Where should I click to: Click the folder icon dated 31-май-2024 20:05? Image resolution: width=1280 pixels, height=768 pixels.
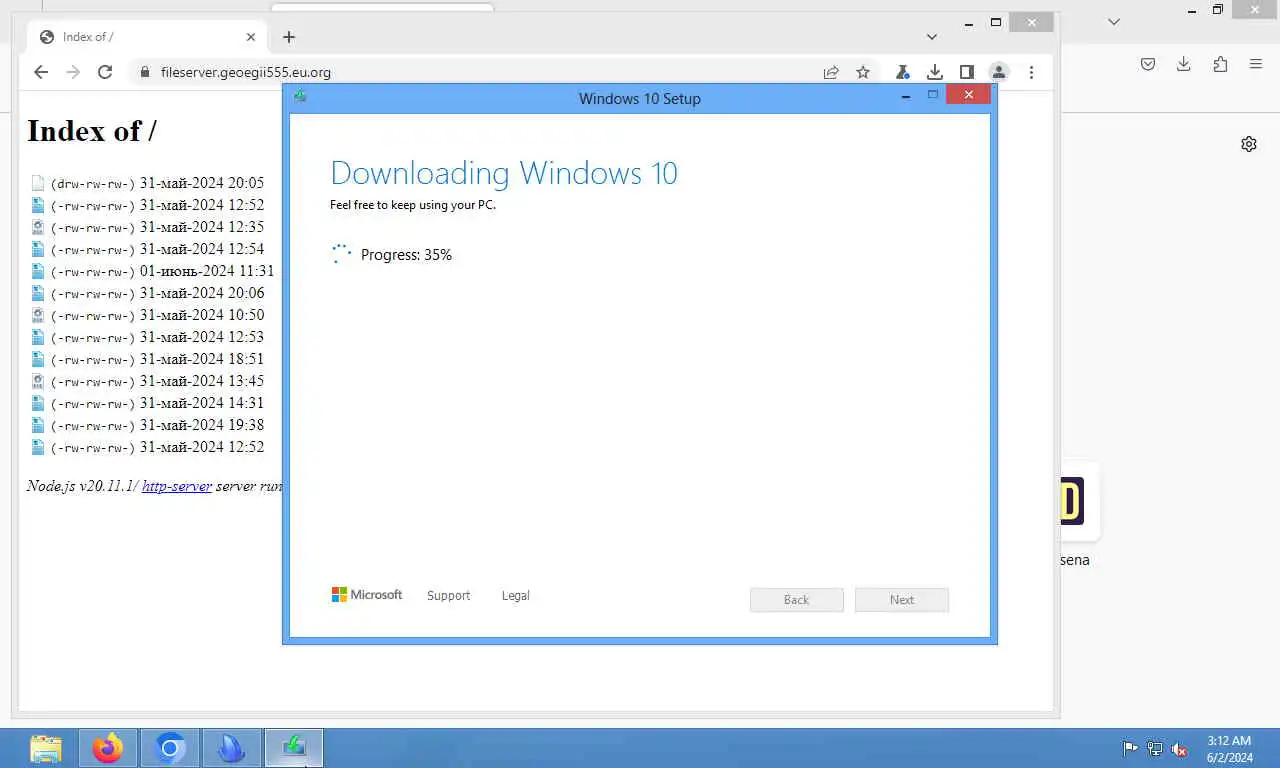(38, 183)
